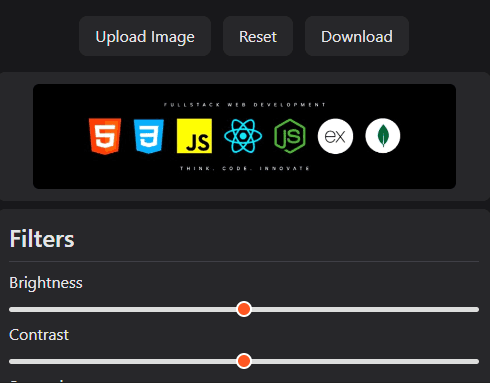The width and height of the screenshot is (490, 383).
Task: Adjust the Contrast slider handle
Action: (x=244, y=361)
